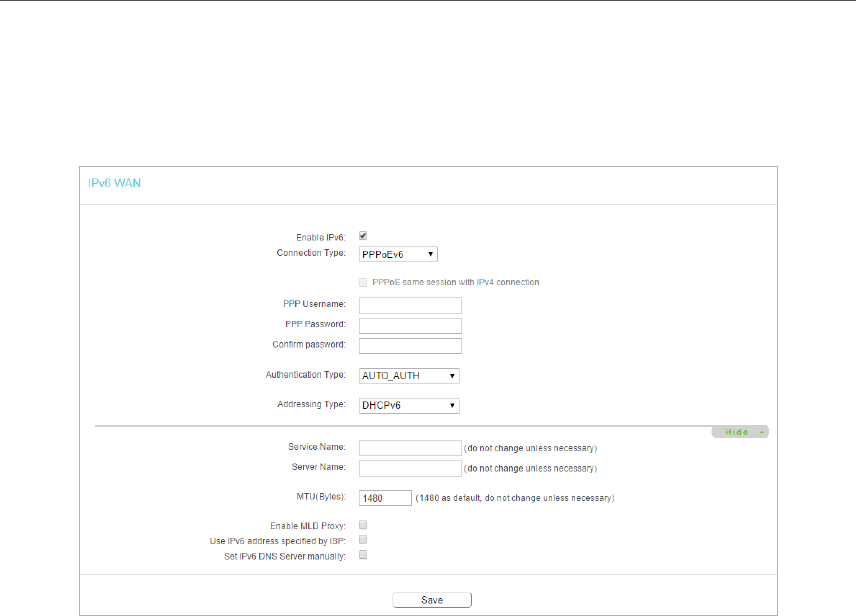The image size is (856, 616).
Task: Click the Authentication Type label
Action: pos(306,375)
